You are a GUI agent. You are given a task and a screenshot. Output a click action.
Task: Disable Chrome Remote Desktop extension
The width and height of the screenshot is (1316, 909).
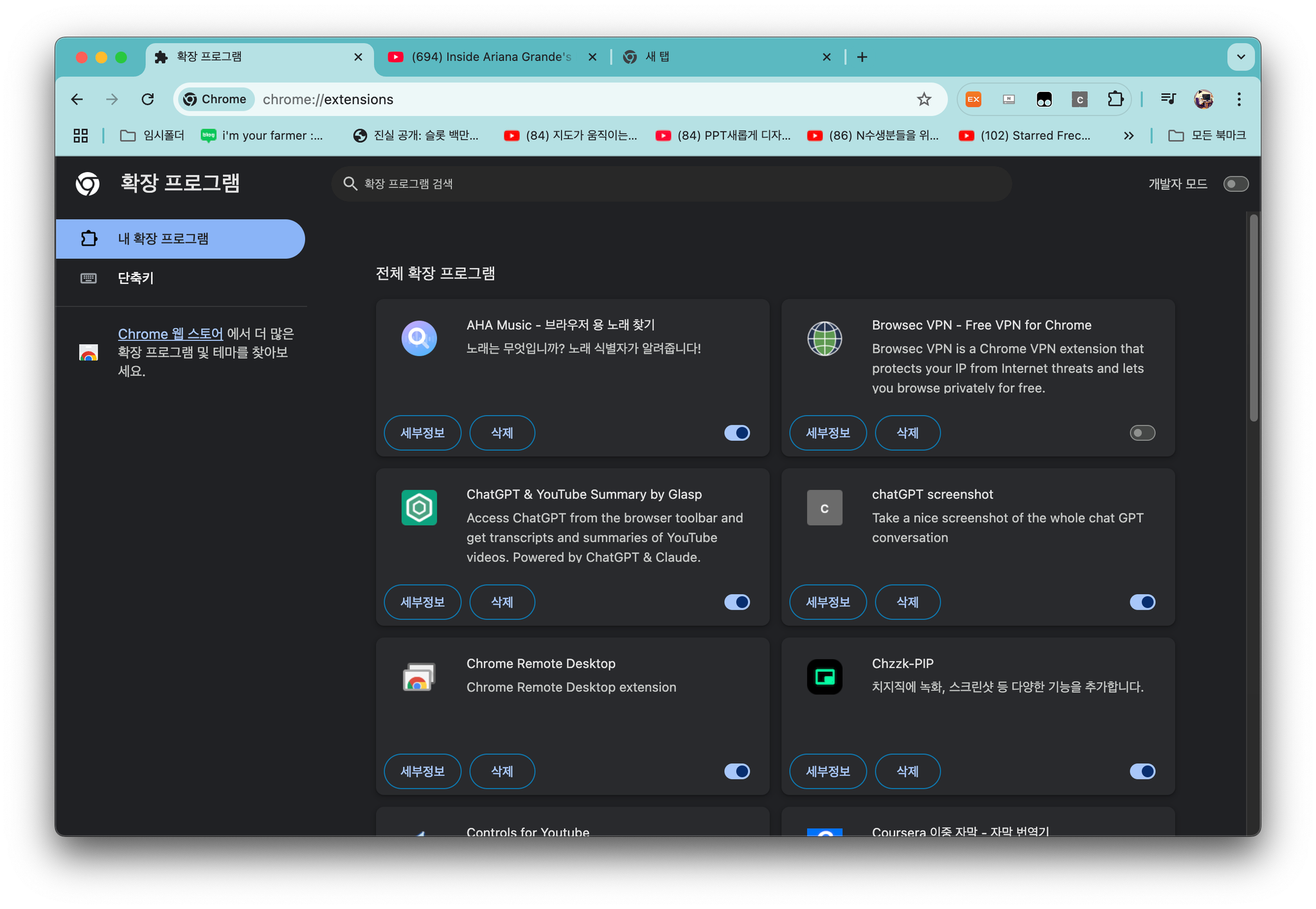737,772
